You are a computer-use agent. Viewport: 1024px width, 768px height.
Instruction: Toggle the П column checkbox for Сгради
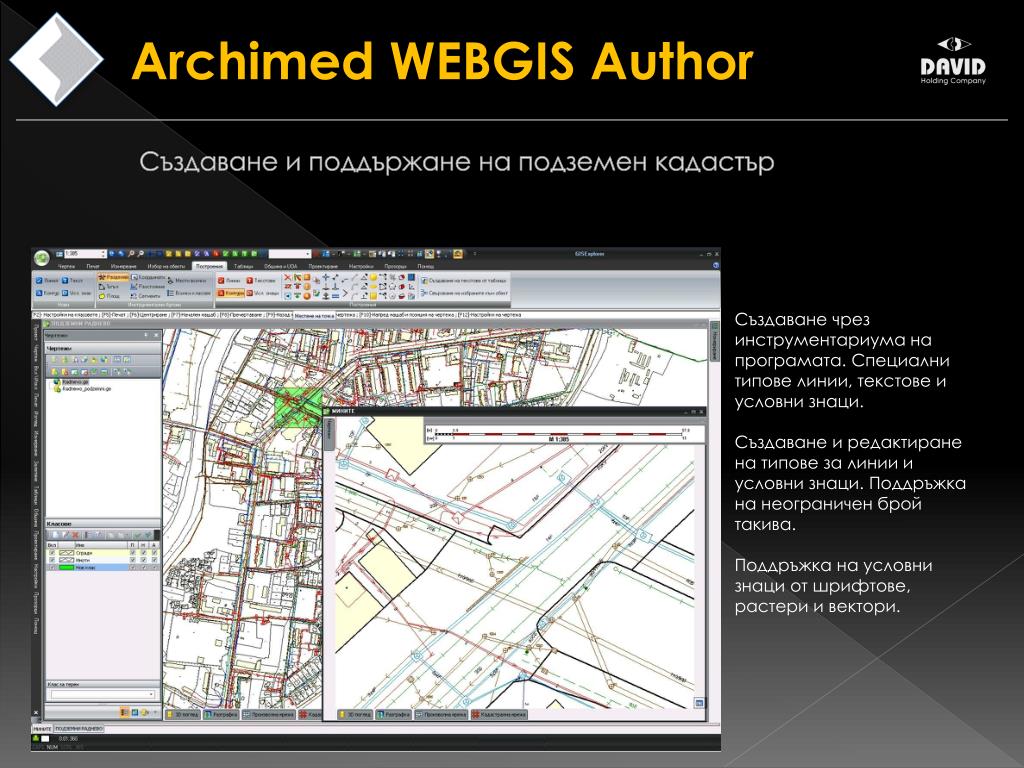tap(133, 552)
